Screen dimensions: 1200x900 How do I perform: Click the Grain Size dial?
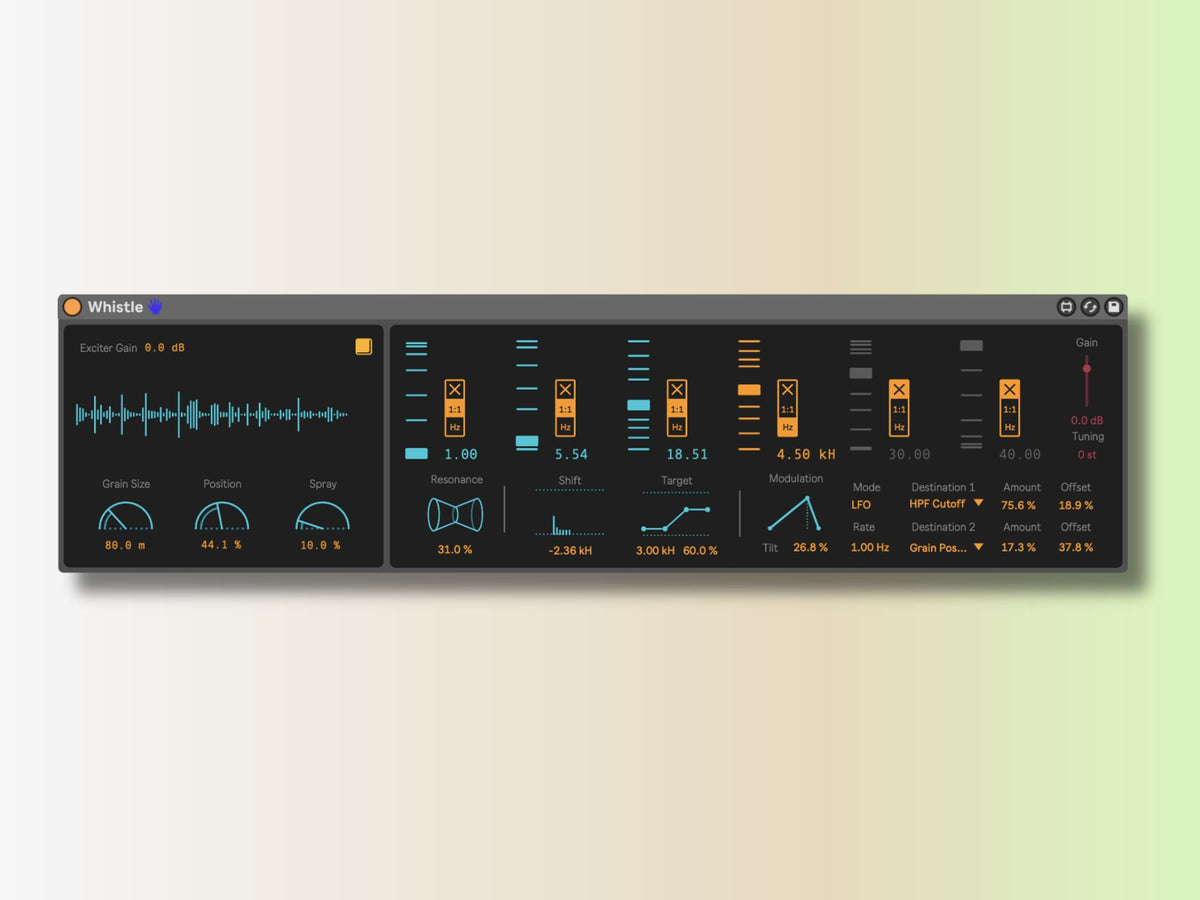click(x=126, y=516)
